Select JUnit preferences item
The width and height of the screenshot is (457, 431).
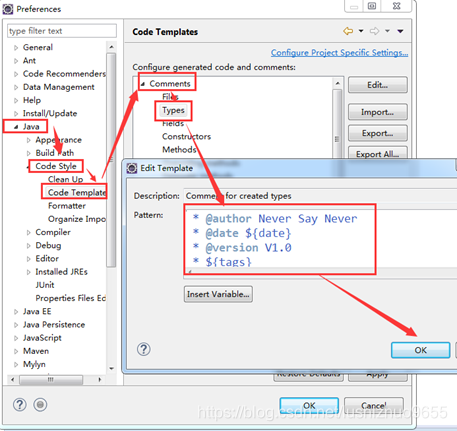[x=45, y=285]
